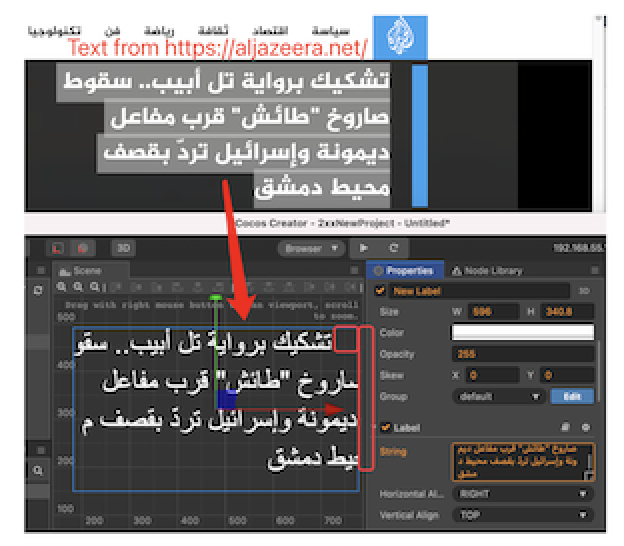Open the Properties panel menu icon
624x546 pixels.
coord(595,271)
